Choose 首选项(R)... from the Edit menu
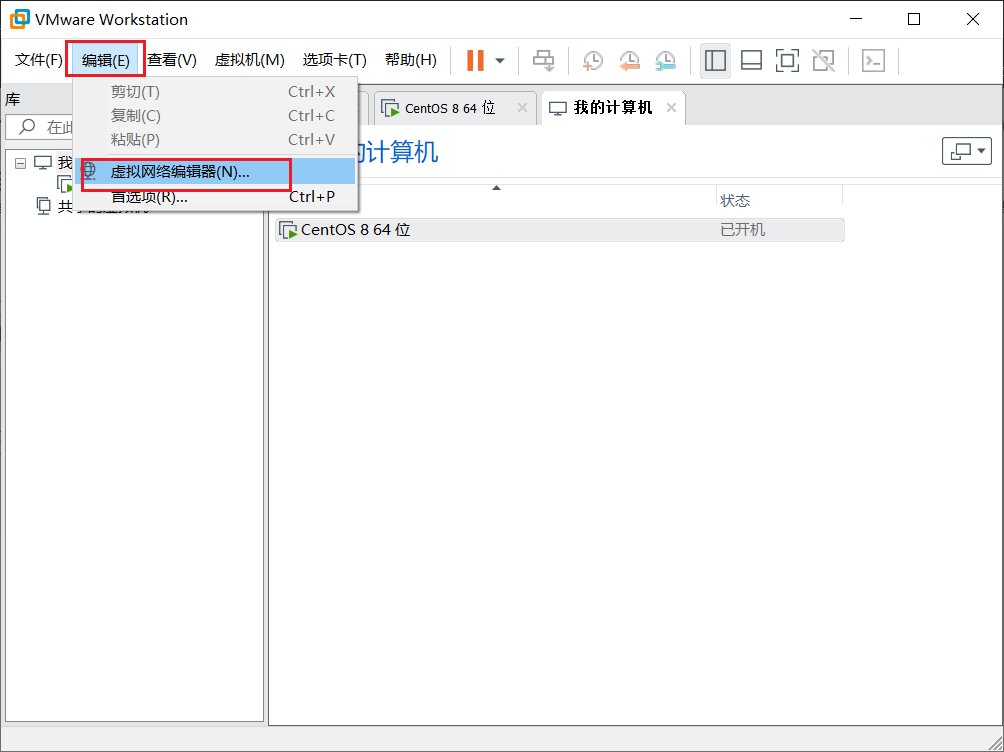The height and width of the screenshot is (752, 1004). [x=215, y=197]
